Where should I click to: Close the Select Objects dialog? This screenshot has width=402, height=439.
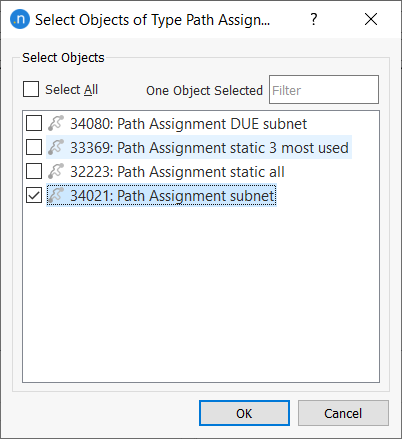click(x=371, y=19)
